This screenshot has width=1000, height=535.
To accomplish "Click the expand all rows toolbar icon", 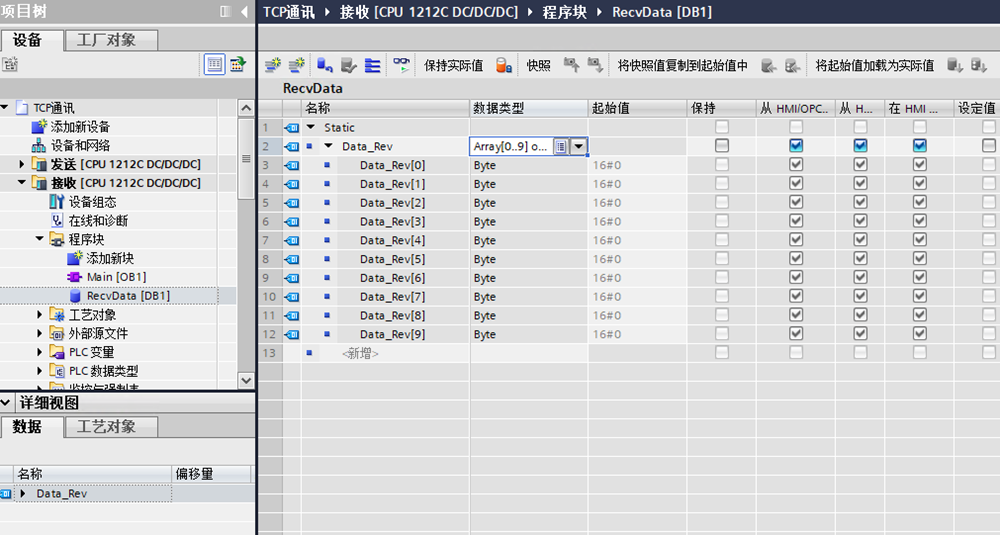I will (x=372, y=65).
